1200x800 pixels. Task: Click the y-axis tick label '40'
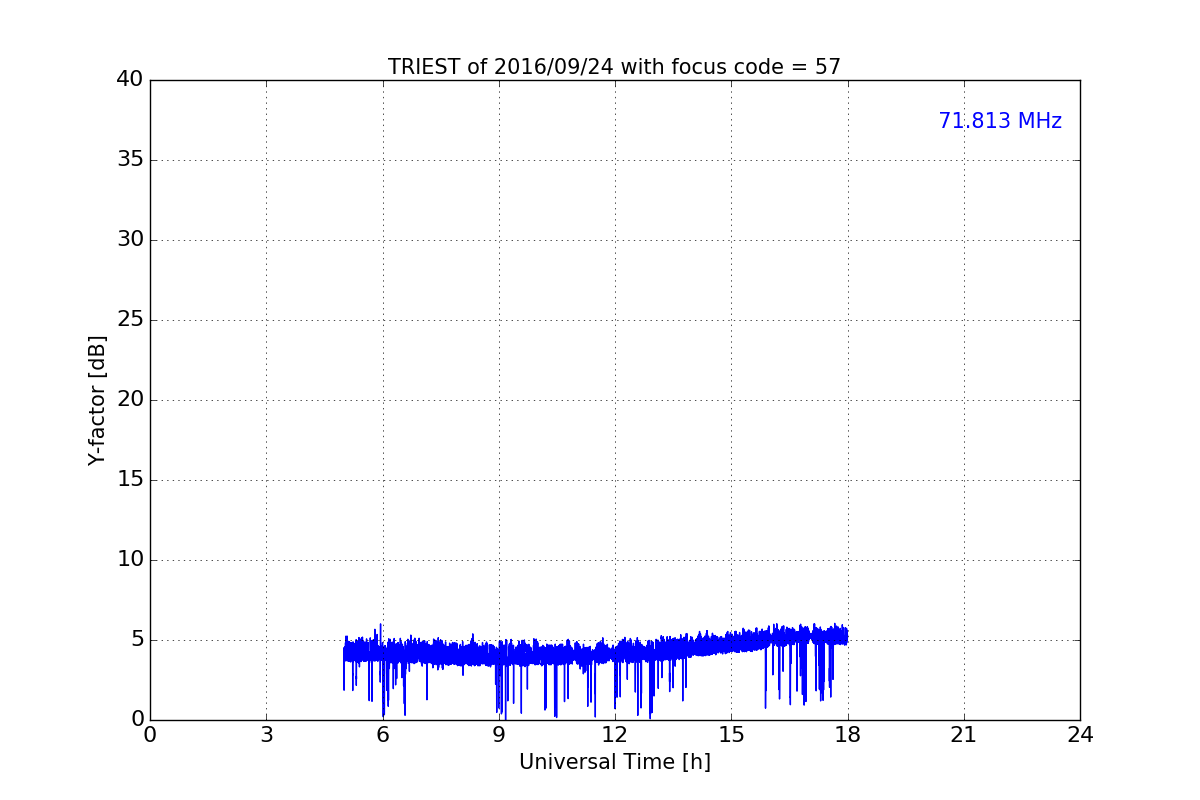tap(130, 80)
